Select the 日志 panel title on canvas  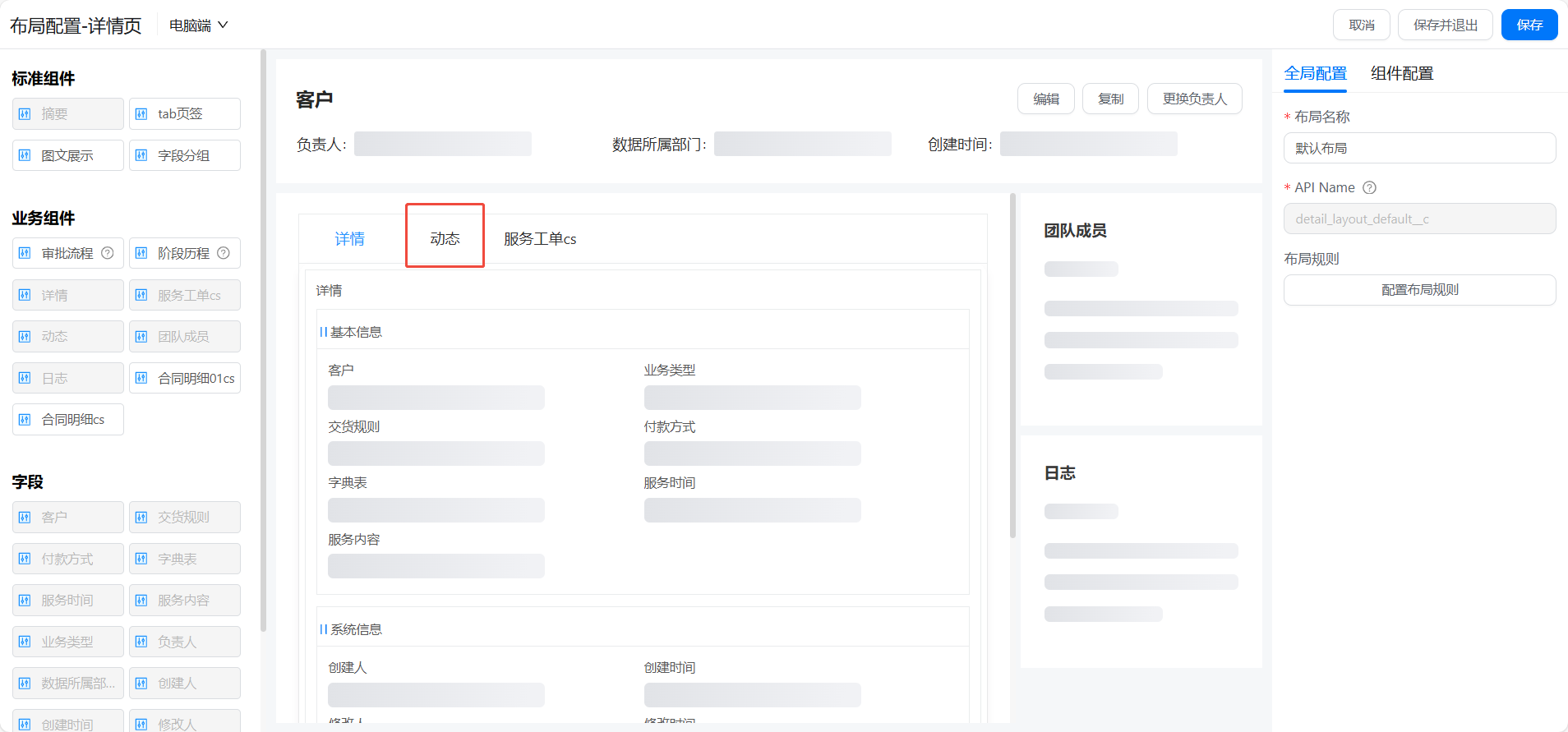pyautogui.click(x=1059, y=473)
